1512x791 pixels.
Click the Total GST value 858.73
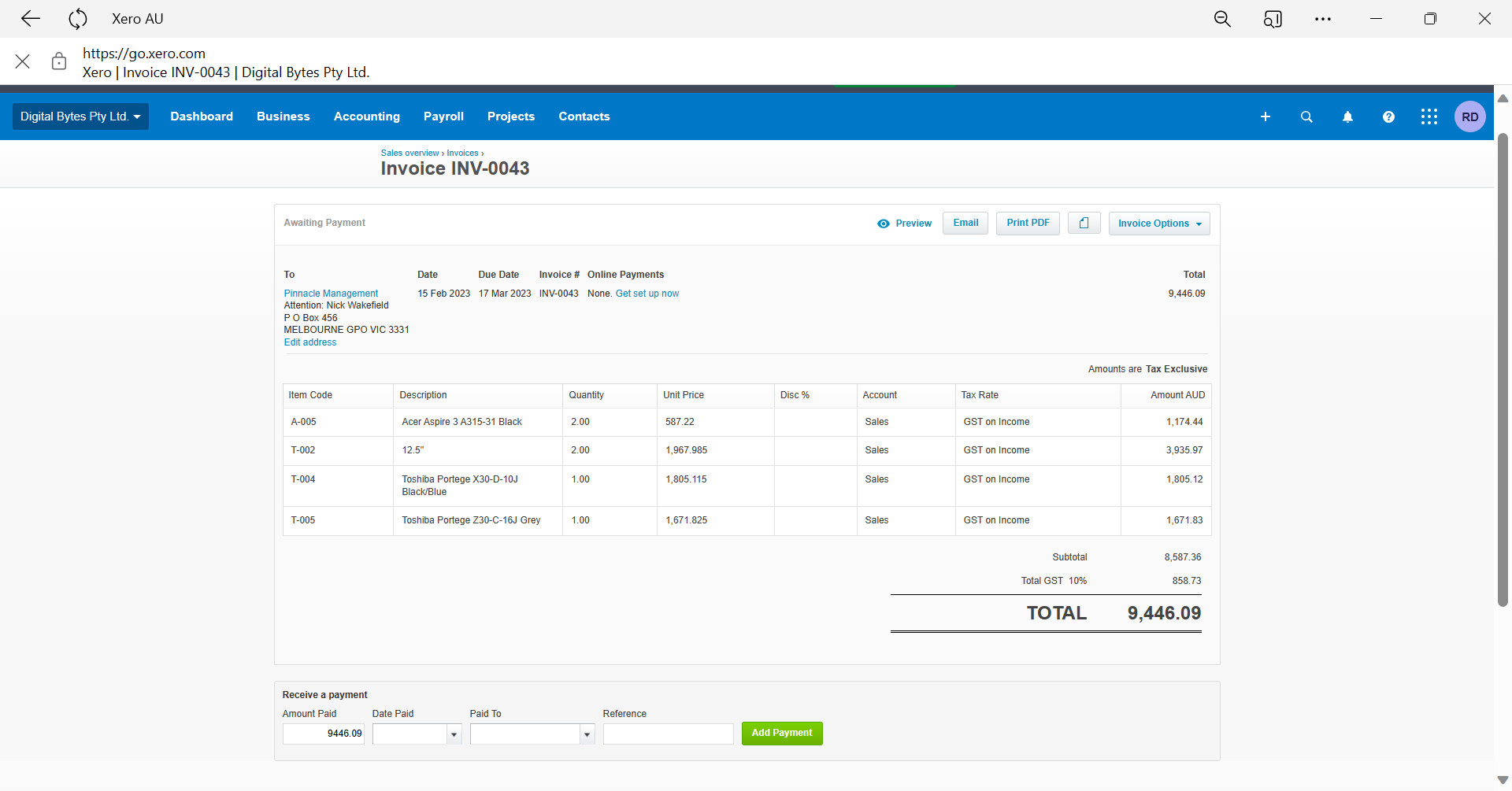(x=1187, y=581)
